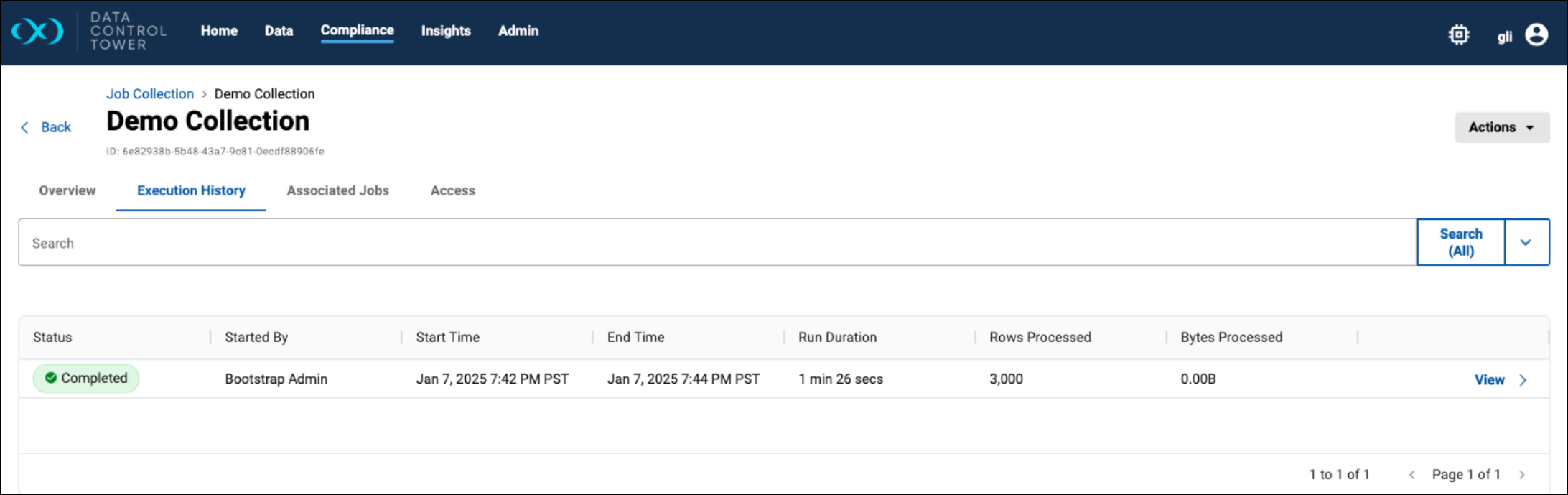1568x495 pixels.
Task: Click the green Completed status badge
Action: (x=86, y=379)
